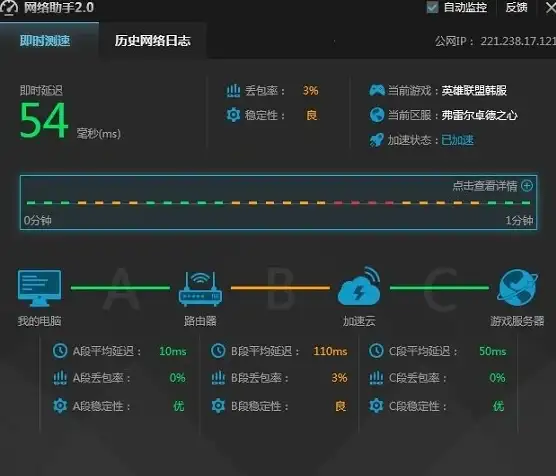Click the rocket icon beside 加速状态
556x476 pixels.
(377, 140)
